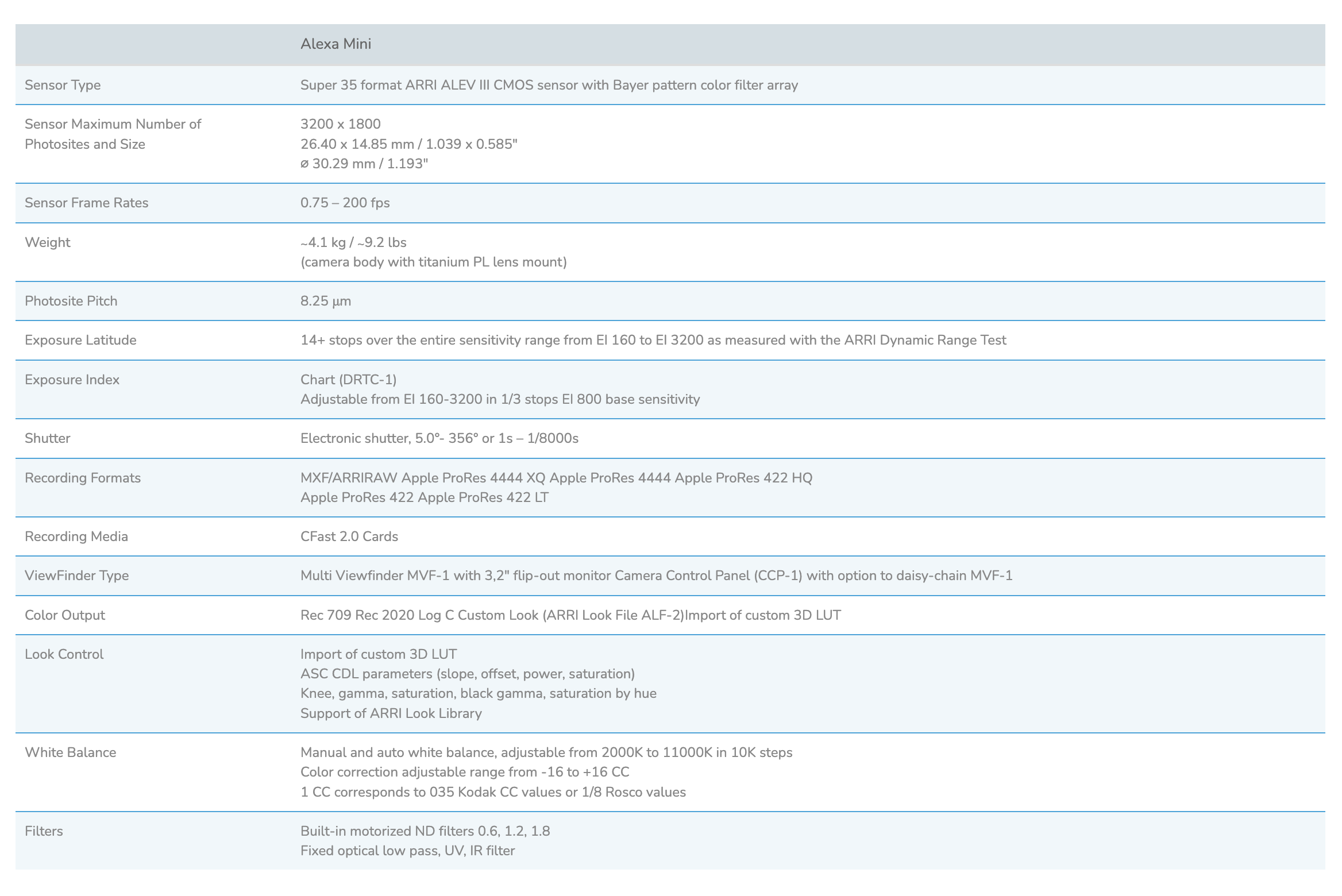Click the 'ViewFinder Type' label
Screen dimensions: 1342x896
[x=77, y=576]
